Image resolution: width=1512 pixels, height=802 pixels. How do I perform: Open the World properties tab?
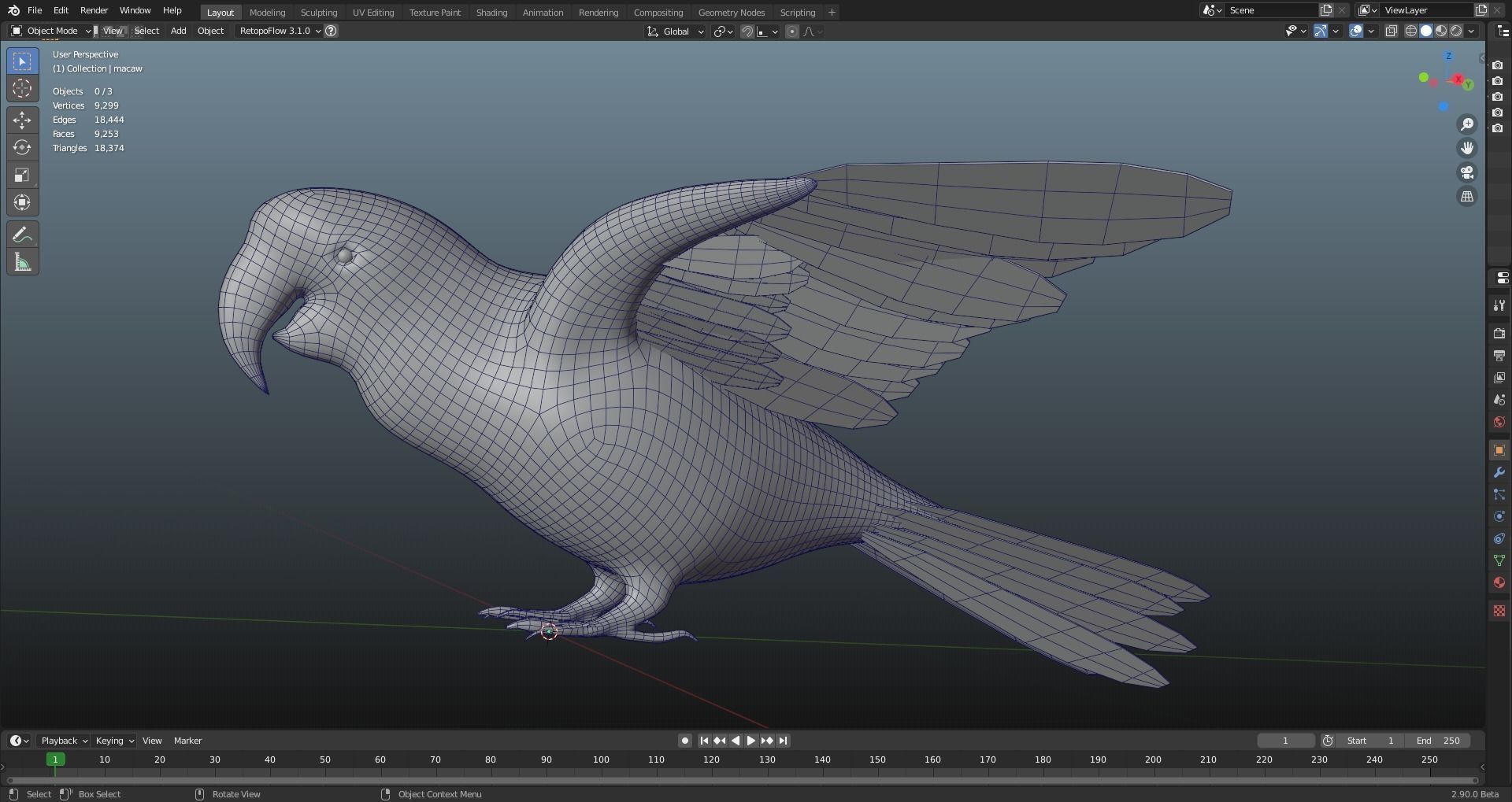click(x=1499, y=422)
